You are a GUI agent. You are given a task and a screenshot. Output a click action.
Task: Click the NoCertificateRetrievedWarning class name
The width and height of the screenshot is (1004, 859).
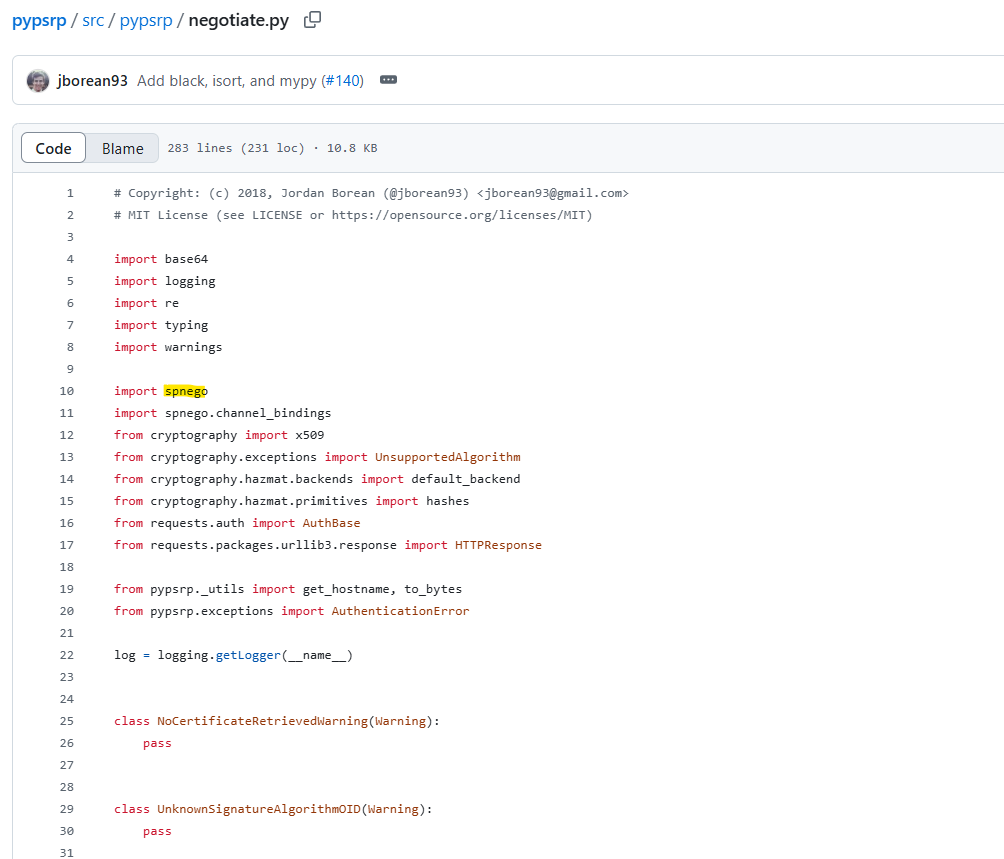(263, 721)
